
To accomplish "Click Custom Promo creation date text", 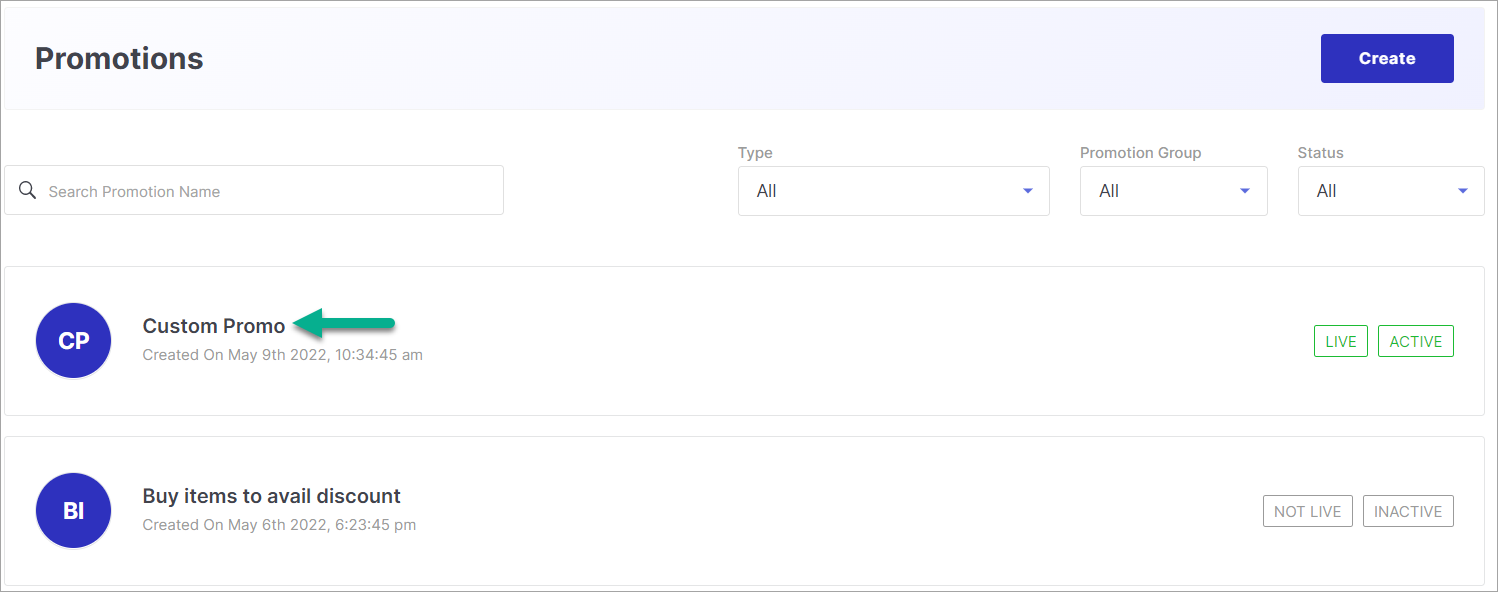I will coord(282,355).
